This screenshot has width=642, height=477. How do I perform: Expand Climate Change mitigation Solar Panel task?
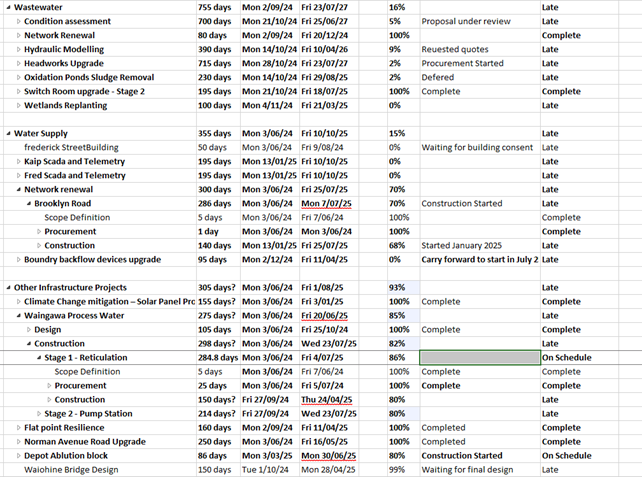coord(18,302)
